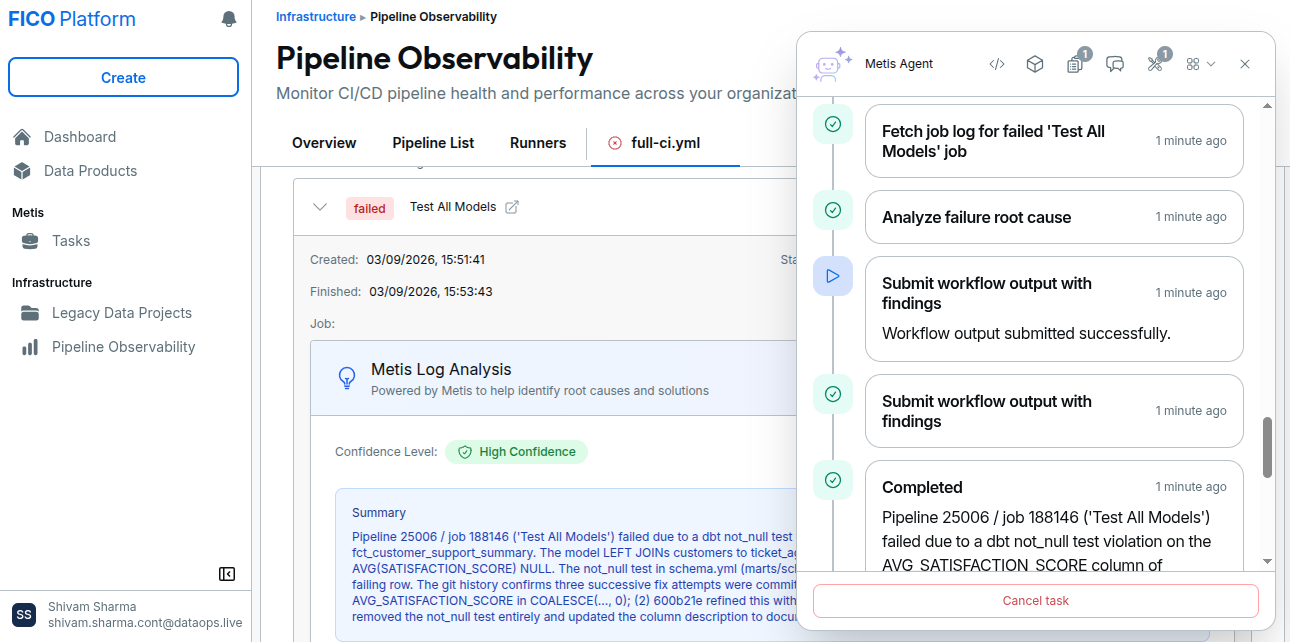Screen dimensions: 1290x642
Task: Close the Metis Agent panel
Action: pyautogui.click(x=1245, y=64)
